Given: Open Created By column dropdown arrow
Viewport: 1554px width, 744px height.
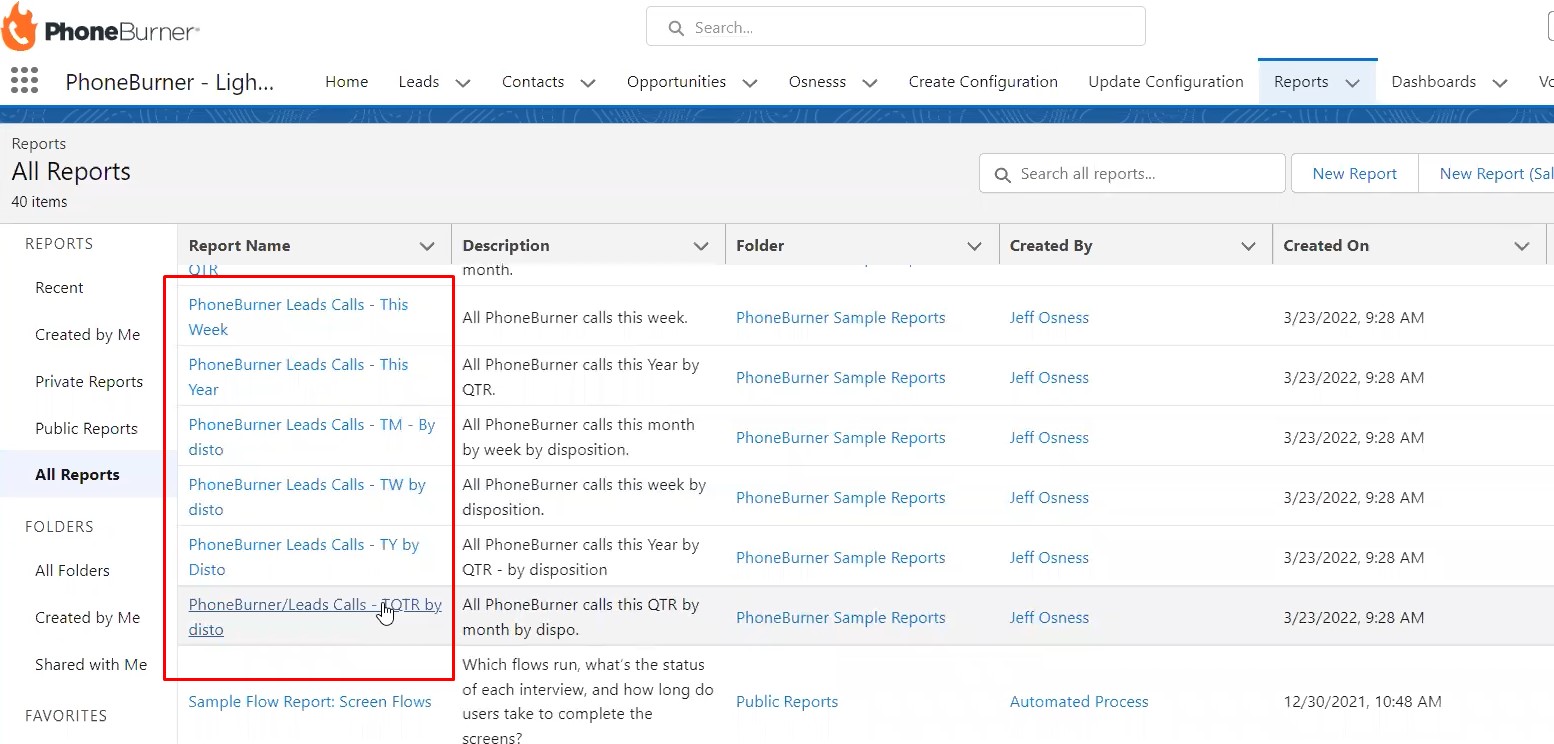Looking at the screenshot, I should coord(1248,246).
